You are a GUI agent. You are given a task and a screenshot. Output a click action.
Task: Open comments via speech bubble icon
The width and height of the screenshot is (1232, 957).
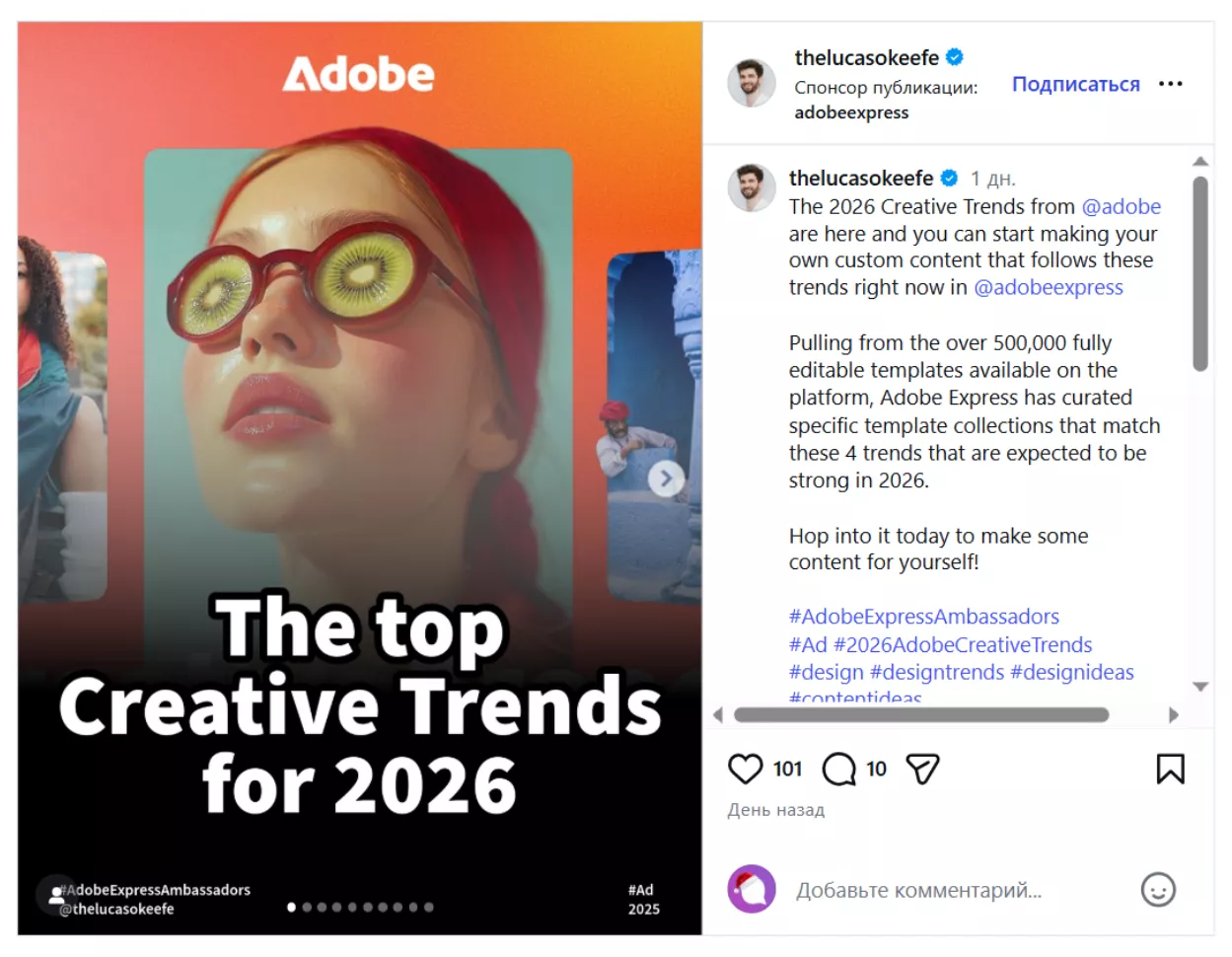click(x=838, y=770)
